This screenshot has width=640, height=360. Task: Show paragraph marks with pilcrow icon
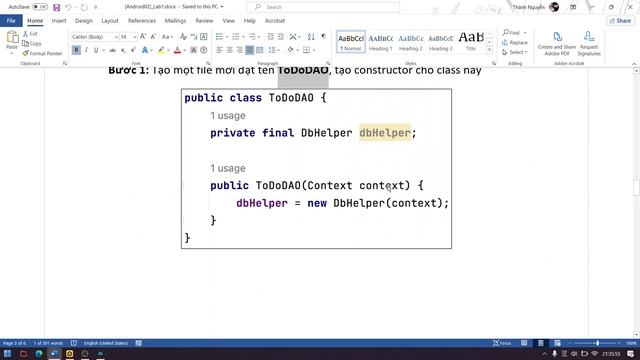[323, 37]
